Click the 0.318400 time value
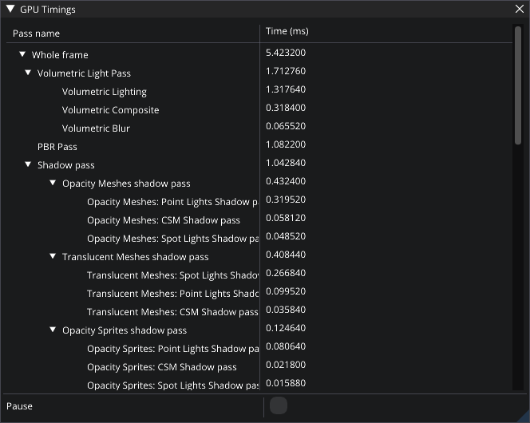Screen dimensions: 530x423 coord(286,108)
